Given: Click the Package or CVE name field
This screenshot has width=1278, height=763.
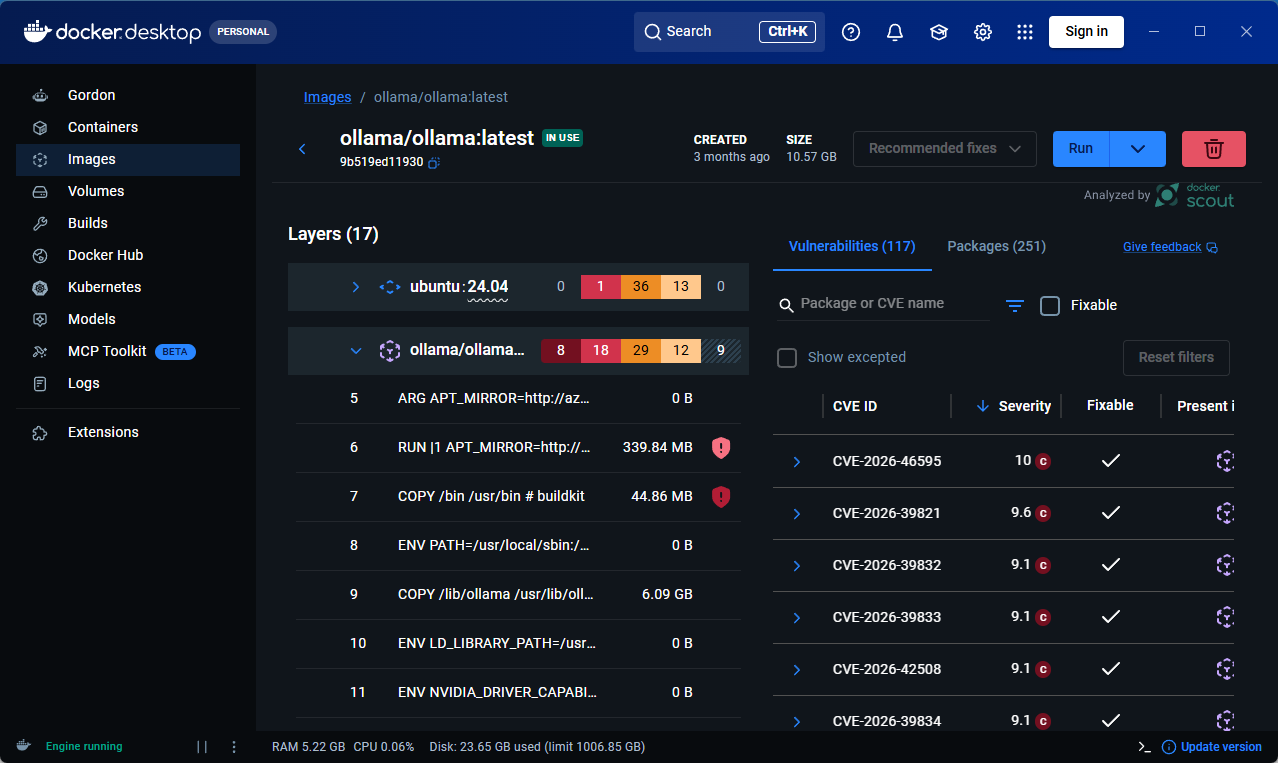Looking at the screenshot, I should [x=884, y=304].
